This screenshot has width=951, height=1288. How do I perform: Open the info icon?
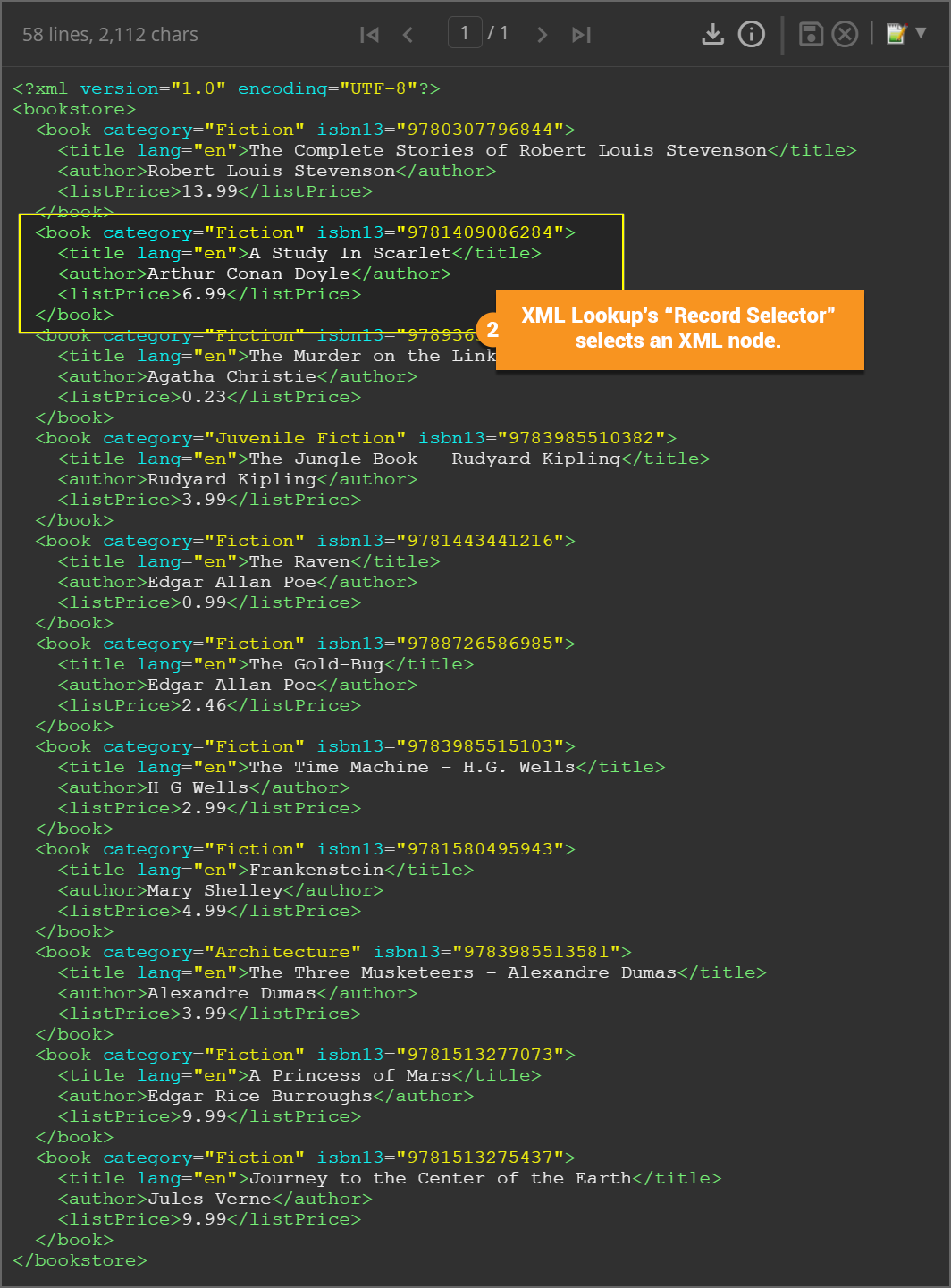coord(752,34)
